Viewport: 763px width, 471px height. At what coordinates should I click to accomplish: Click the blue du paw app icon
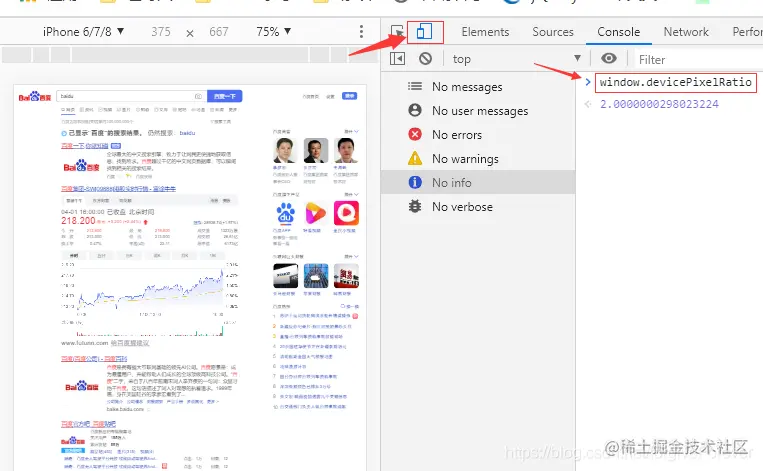(x=286, y=213)
